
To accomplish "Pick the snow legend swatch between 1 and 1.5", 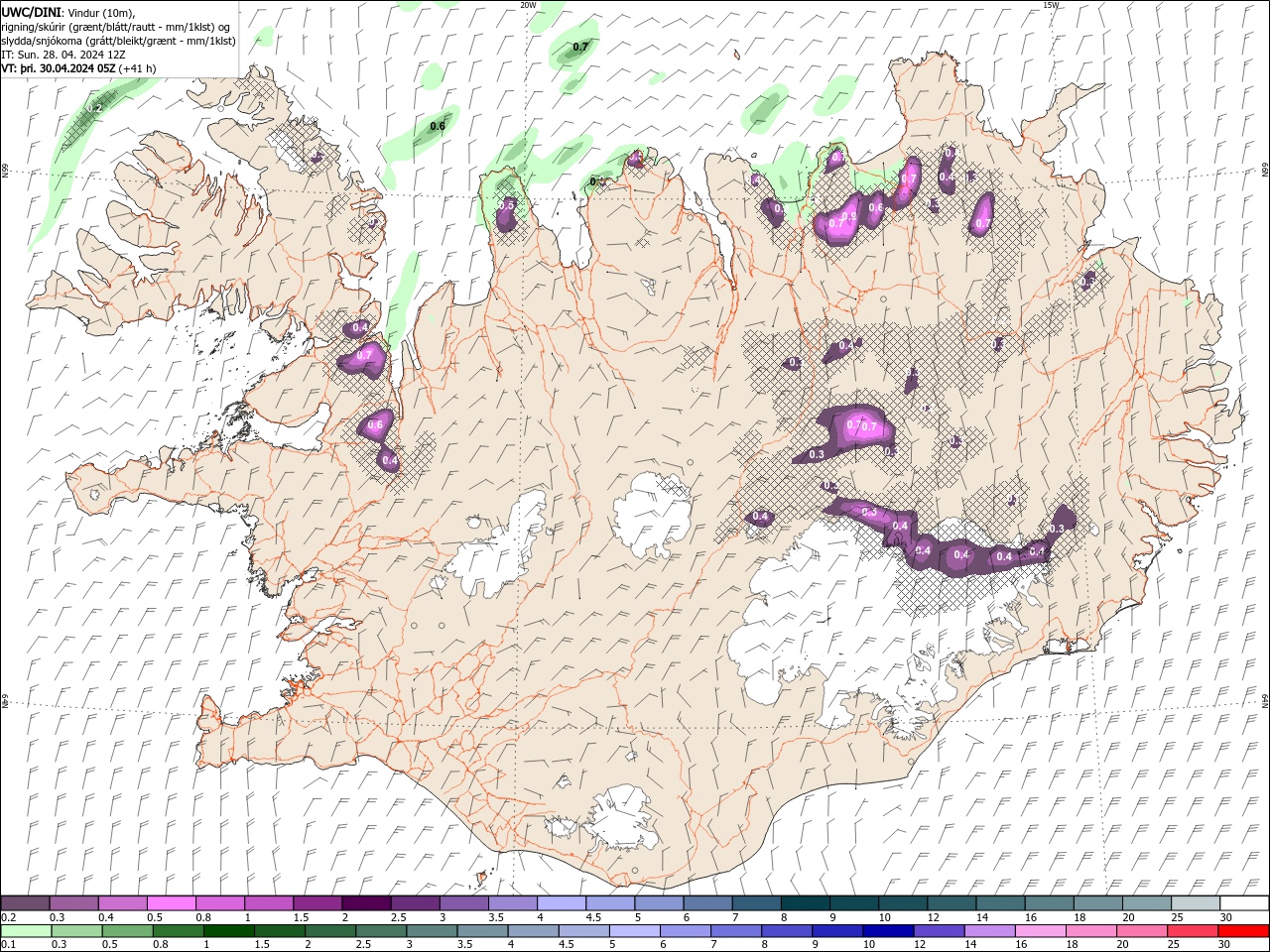I will click(269, 903).
